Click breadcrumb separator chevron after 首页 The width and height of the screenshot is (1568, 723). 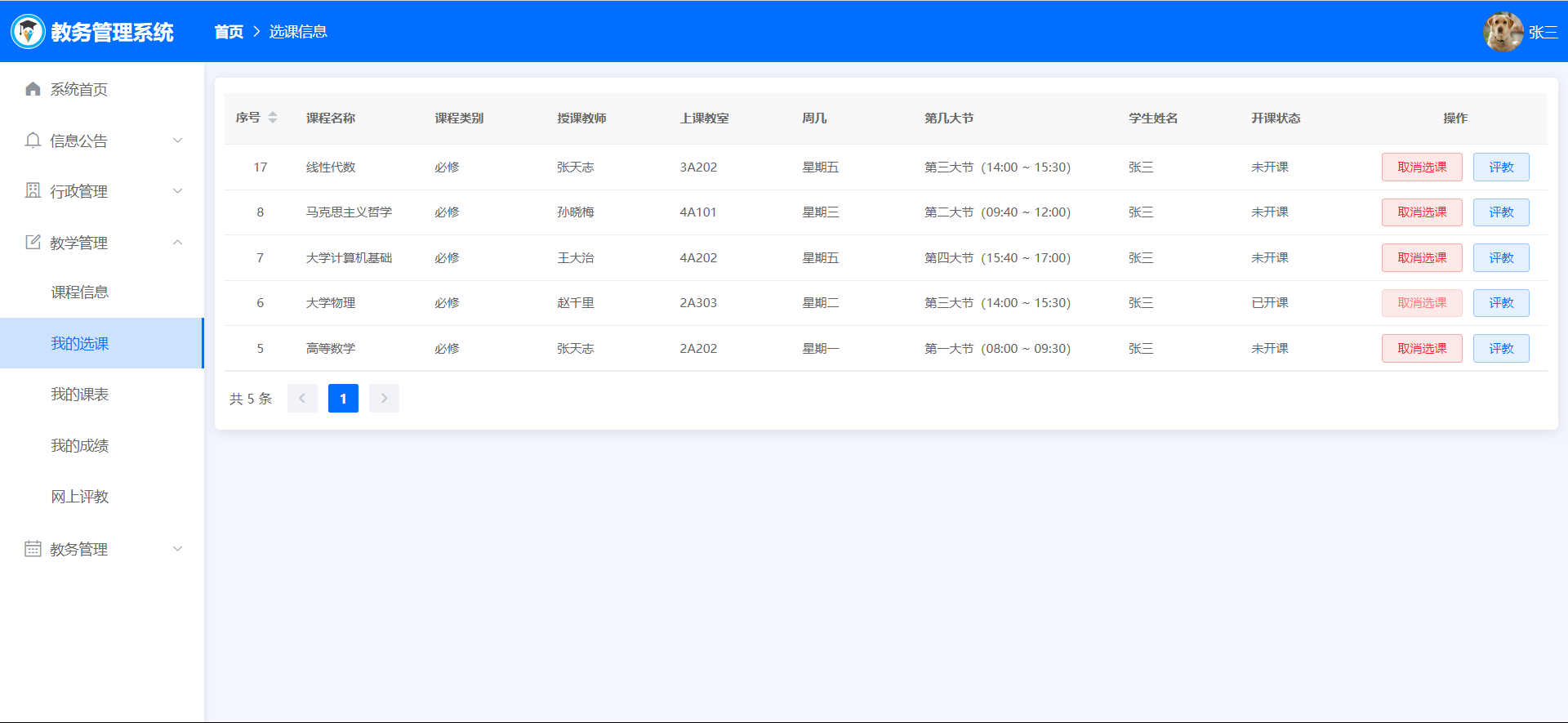click(x=256, y=32)
